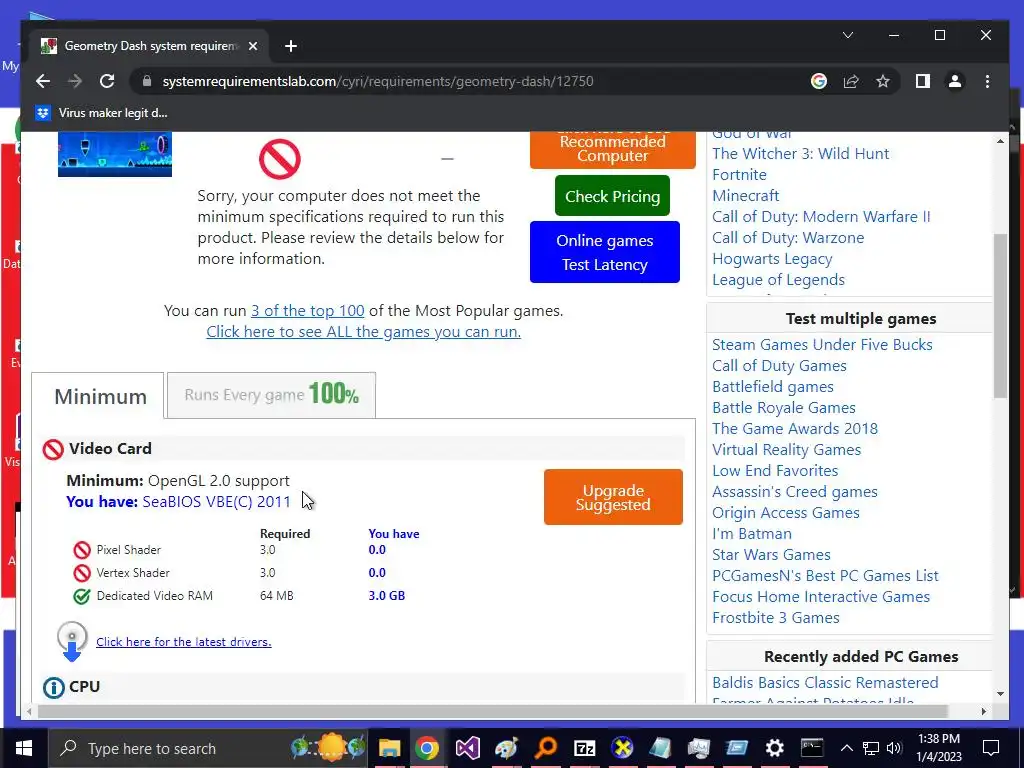Viewport: 1024px width, 768px height.
Task: Open Settings gear on the taskbar
Action: tap(775, 748)
